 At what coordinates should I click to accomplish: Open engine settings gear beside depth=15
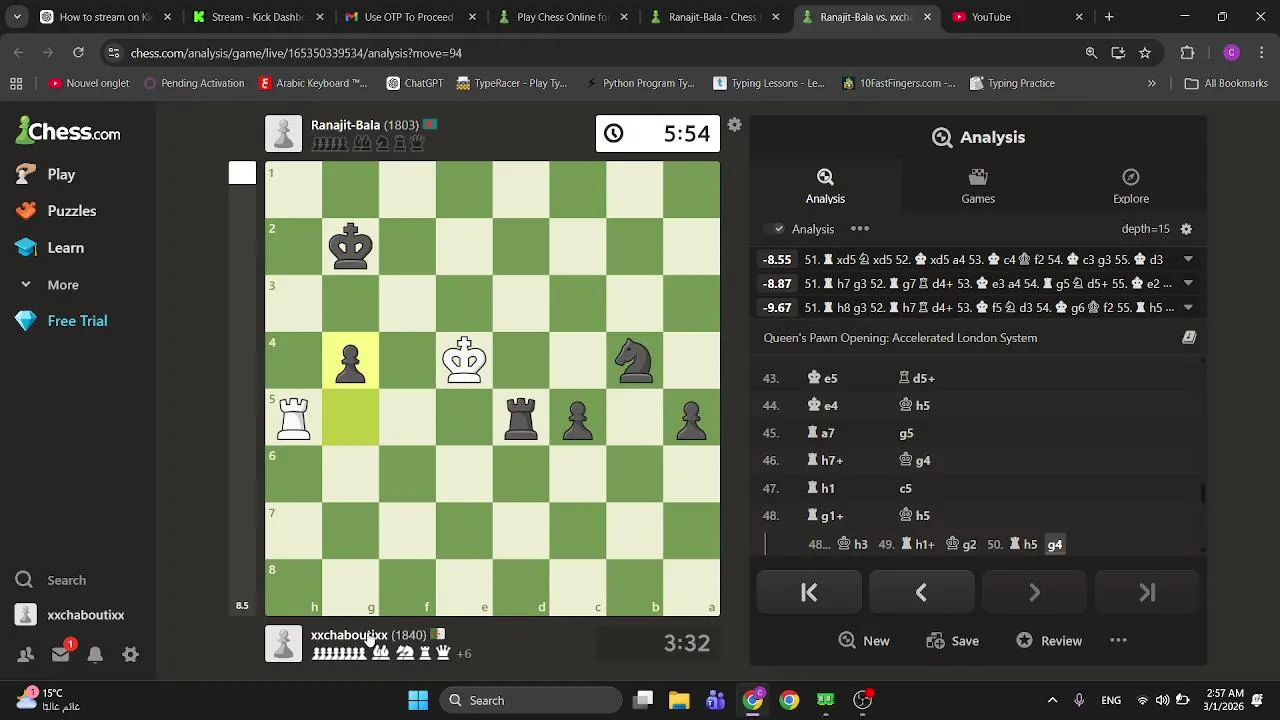1186,229
